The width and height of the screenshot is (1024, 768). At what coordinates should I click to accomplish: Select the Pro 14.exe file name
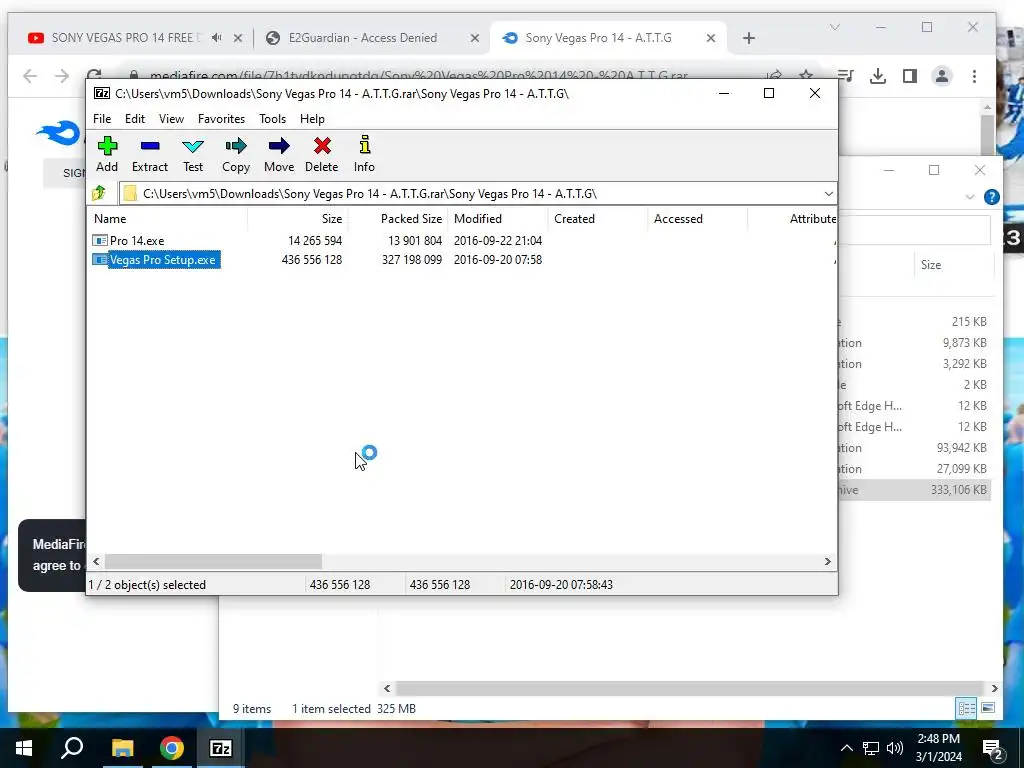click(x=137, y=240)
